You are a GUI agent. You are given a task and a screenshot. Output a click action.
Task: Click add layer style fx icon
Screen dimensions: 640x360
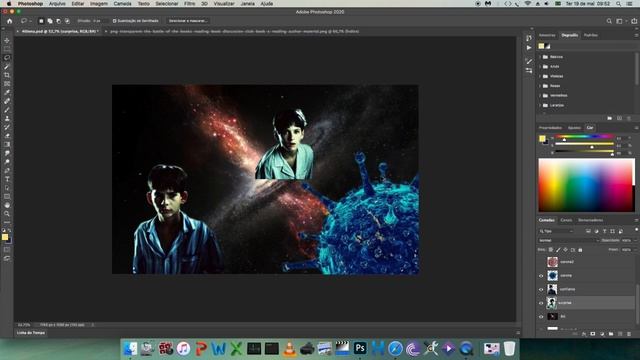pyautogui.click(x=584, y=334)
